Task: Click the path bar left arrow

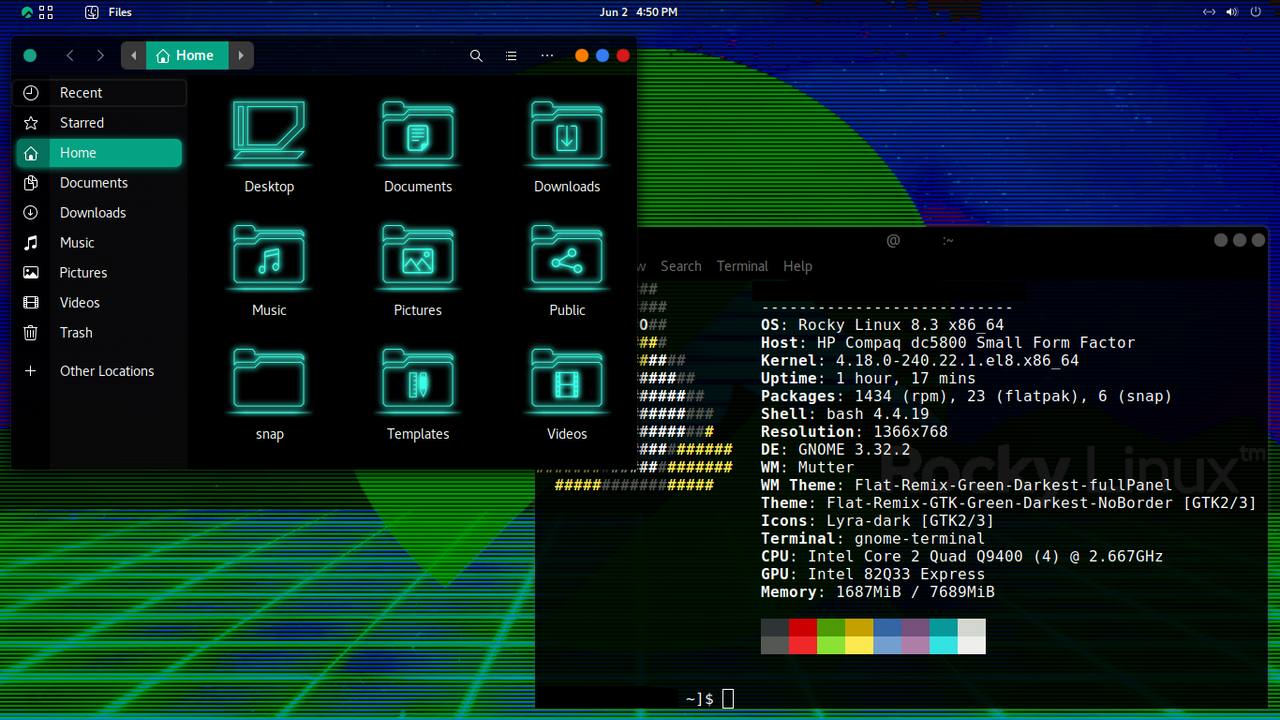Action: coord(133,56)
